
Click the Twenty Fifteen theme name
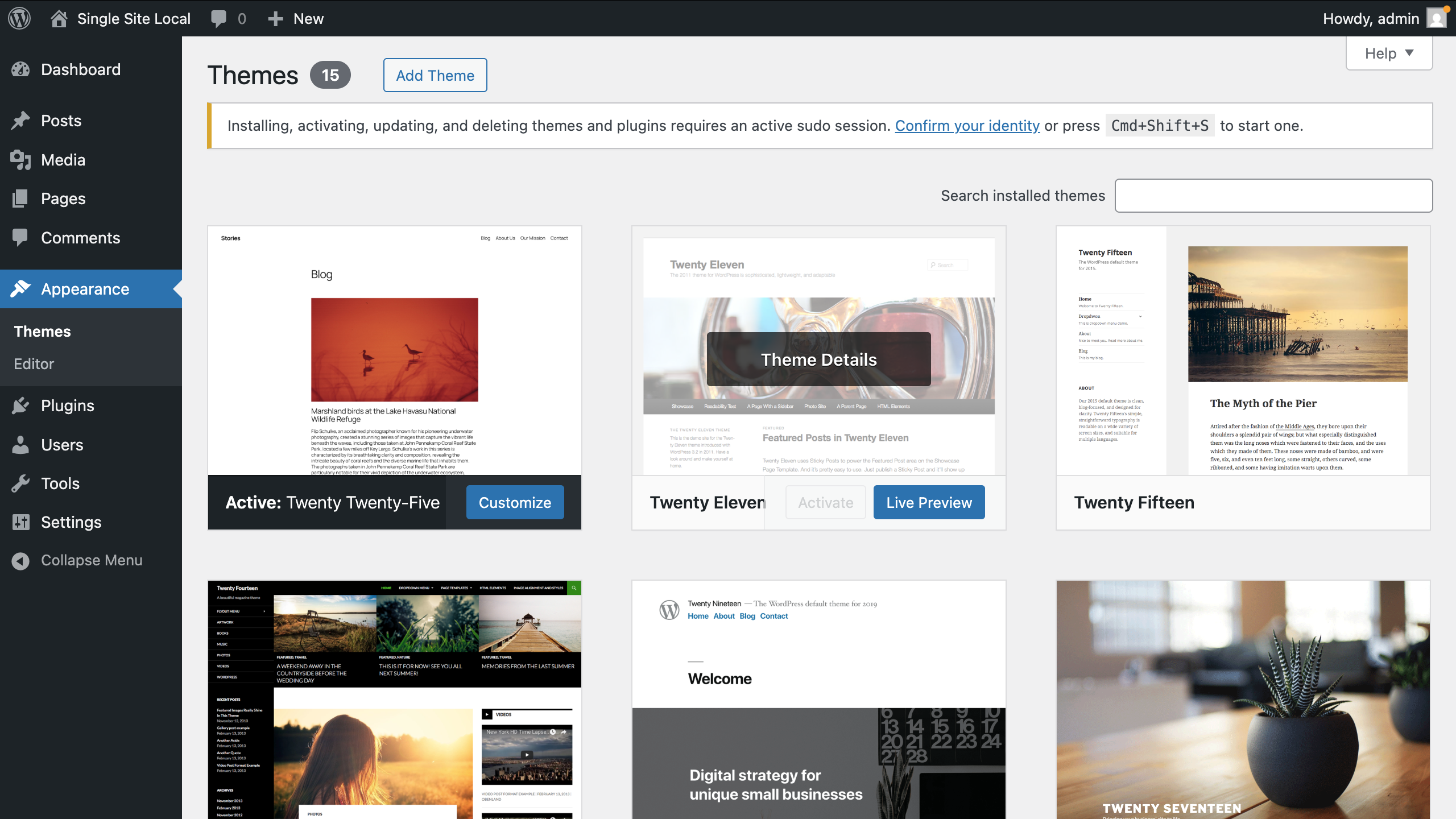(x=1134, y=502)
